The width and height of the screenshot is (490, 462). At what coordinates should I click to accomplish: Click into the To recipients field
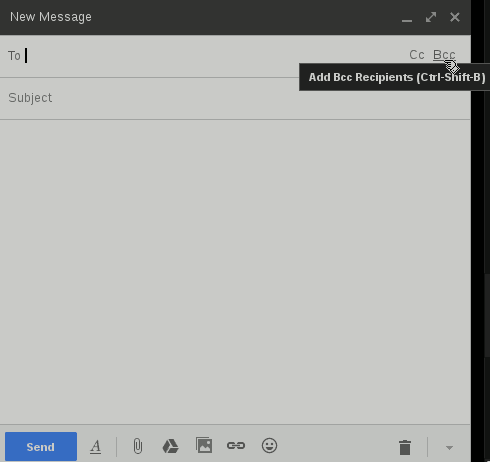(x=213, y=56)
